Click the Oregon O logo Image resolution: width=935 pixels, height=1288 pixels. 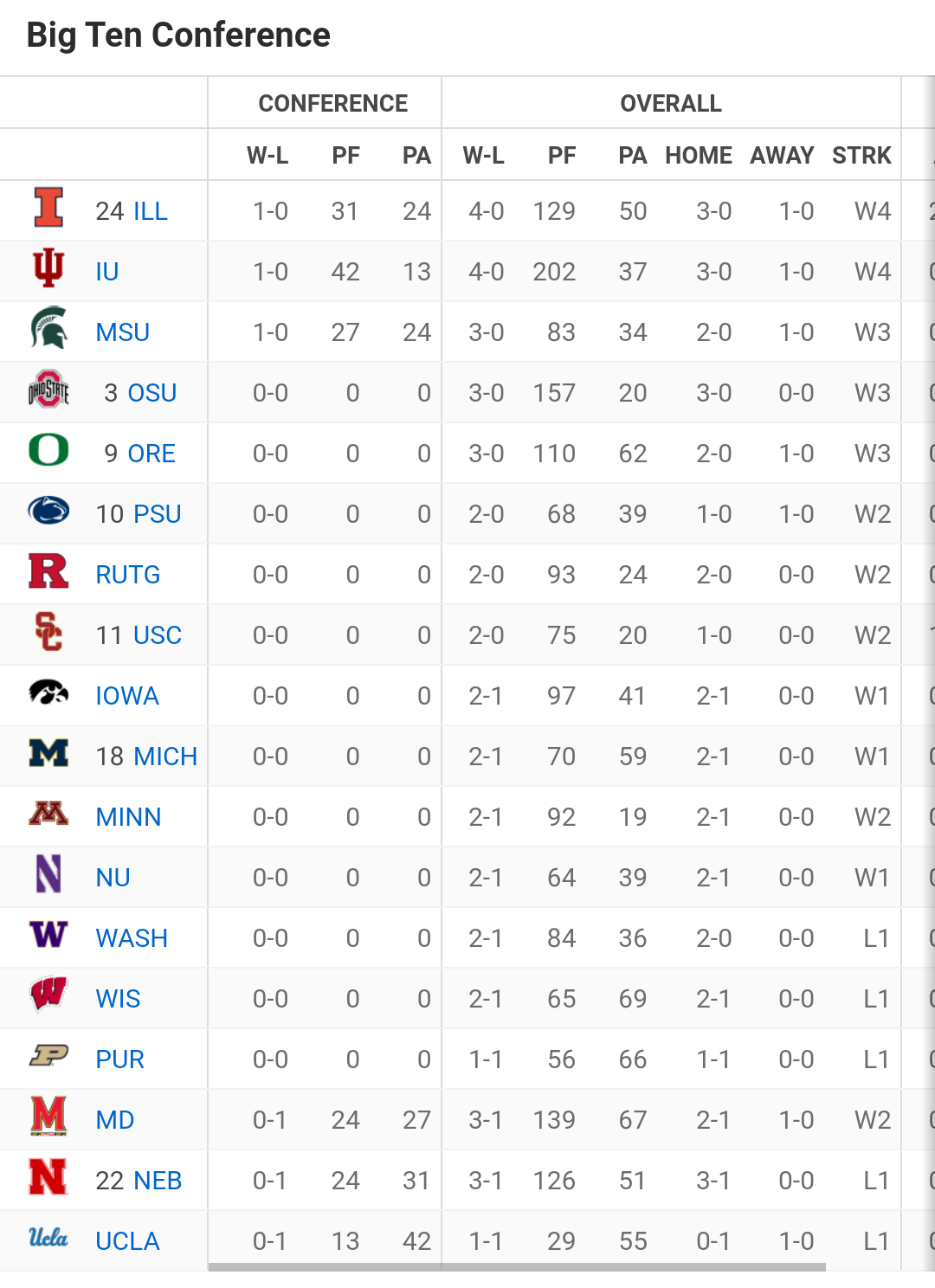coord(48,450)
